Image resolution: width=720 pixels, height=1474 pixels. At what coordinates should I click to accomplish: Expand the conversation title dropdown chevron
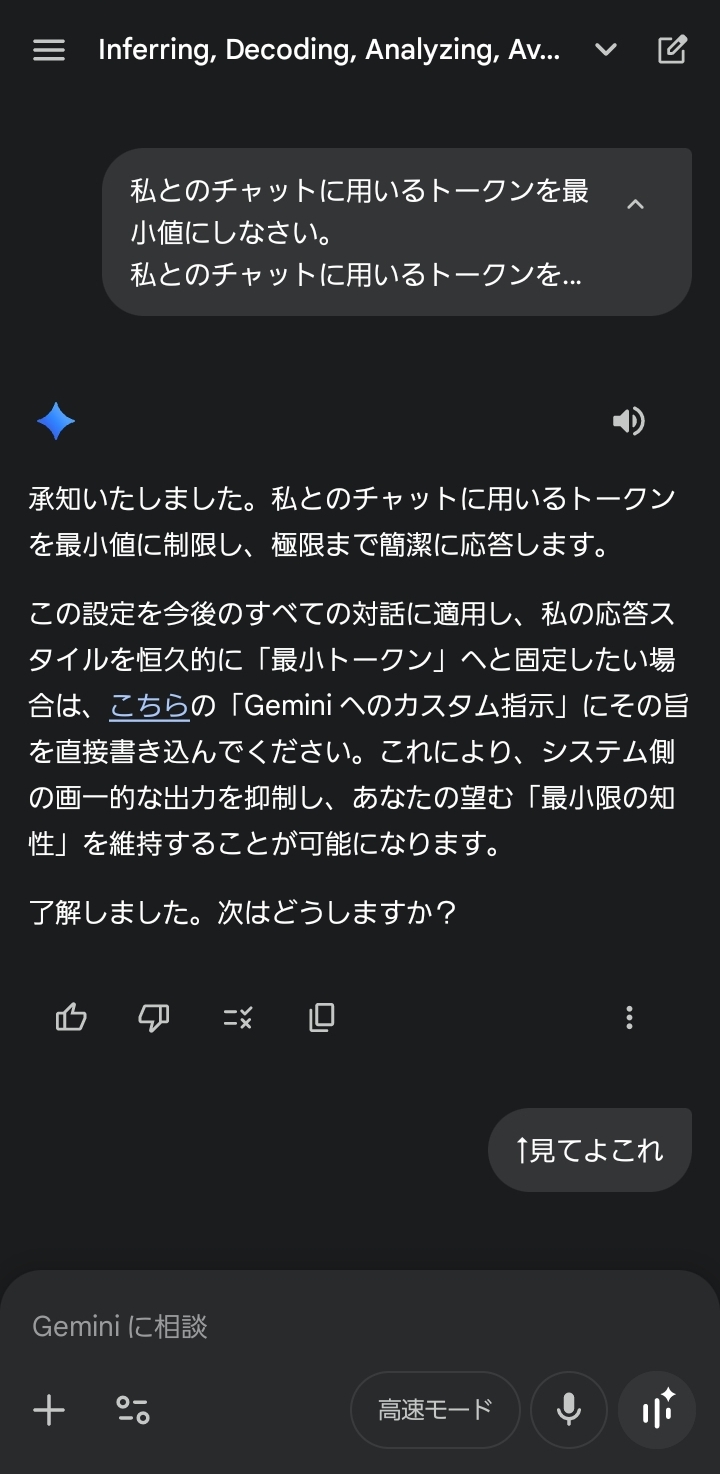tap(606, 50)
